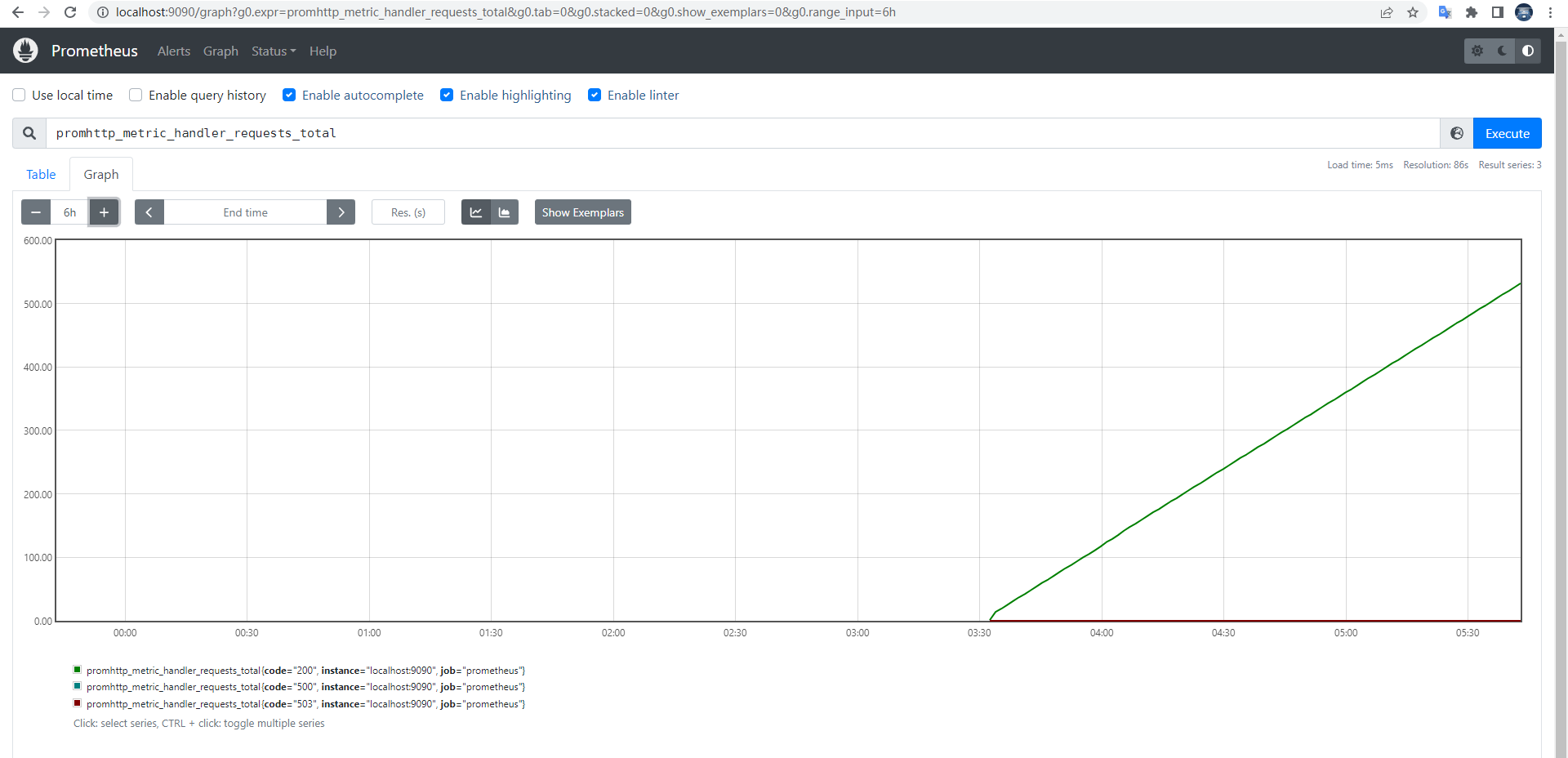Select the code="200" series in legend
Screen dimensions: 1568x758
(x=306, y=671)
